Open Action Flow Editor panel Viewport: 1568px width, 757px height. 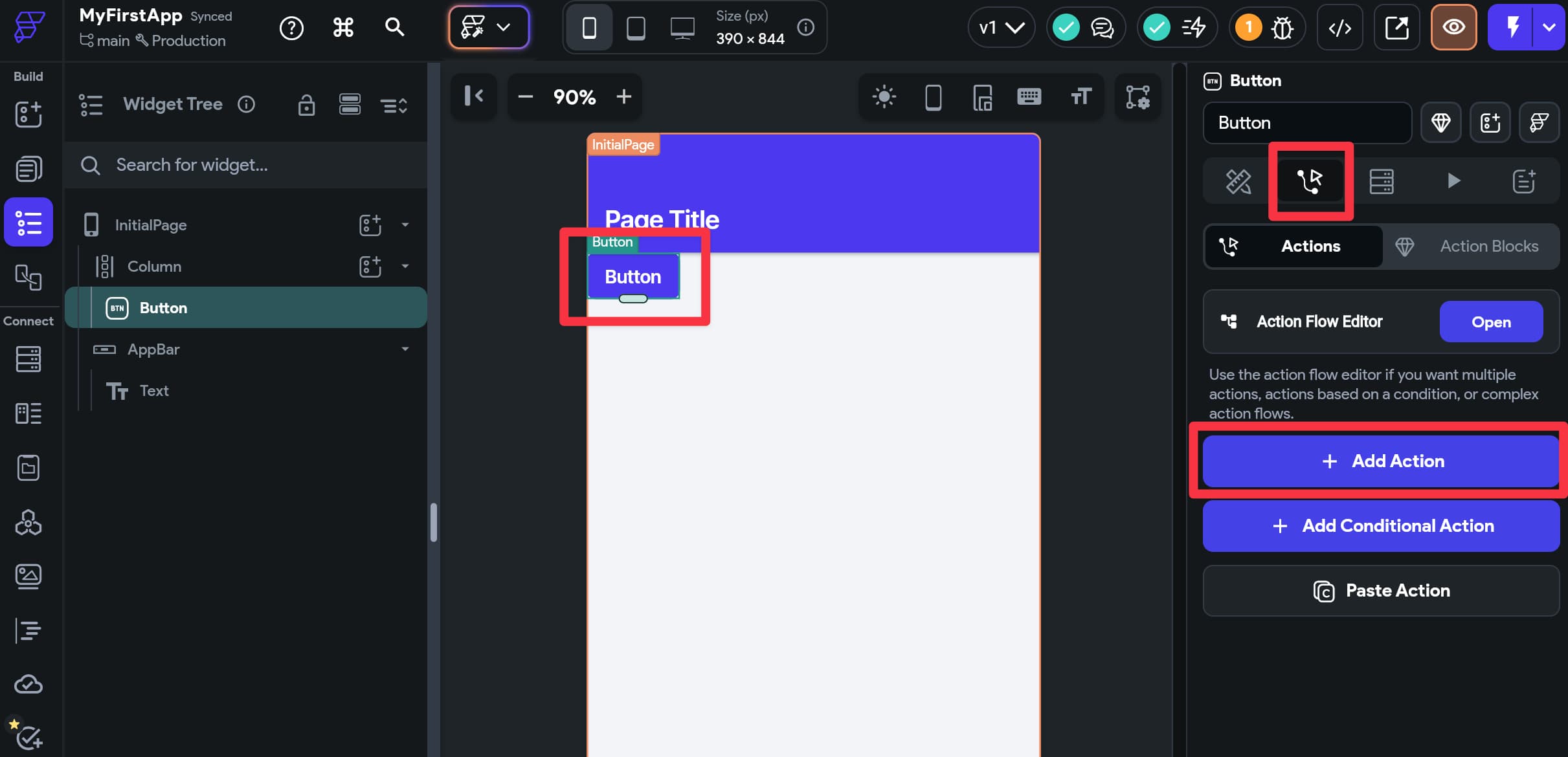1491,321
